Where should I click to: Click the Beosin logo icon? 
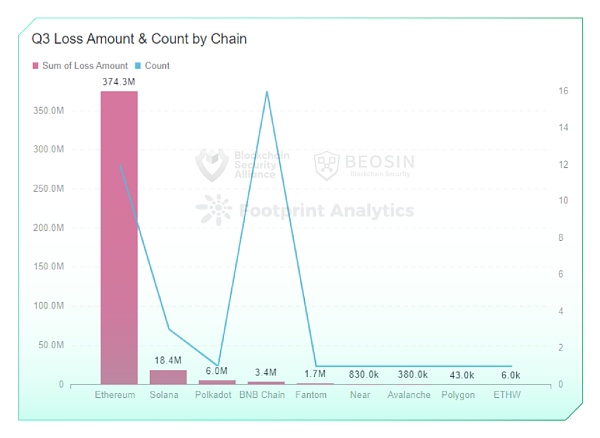(x=327, y=164)
